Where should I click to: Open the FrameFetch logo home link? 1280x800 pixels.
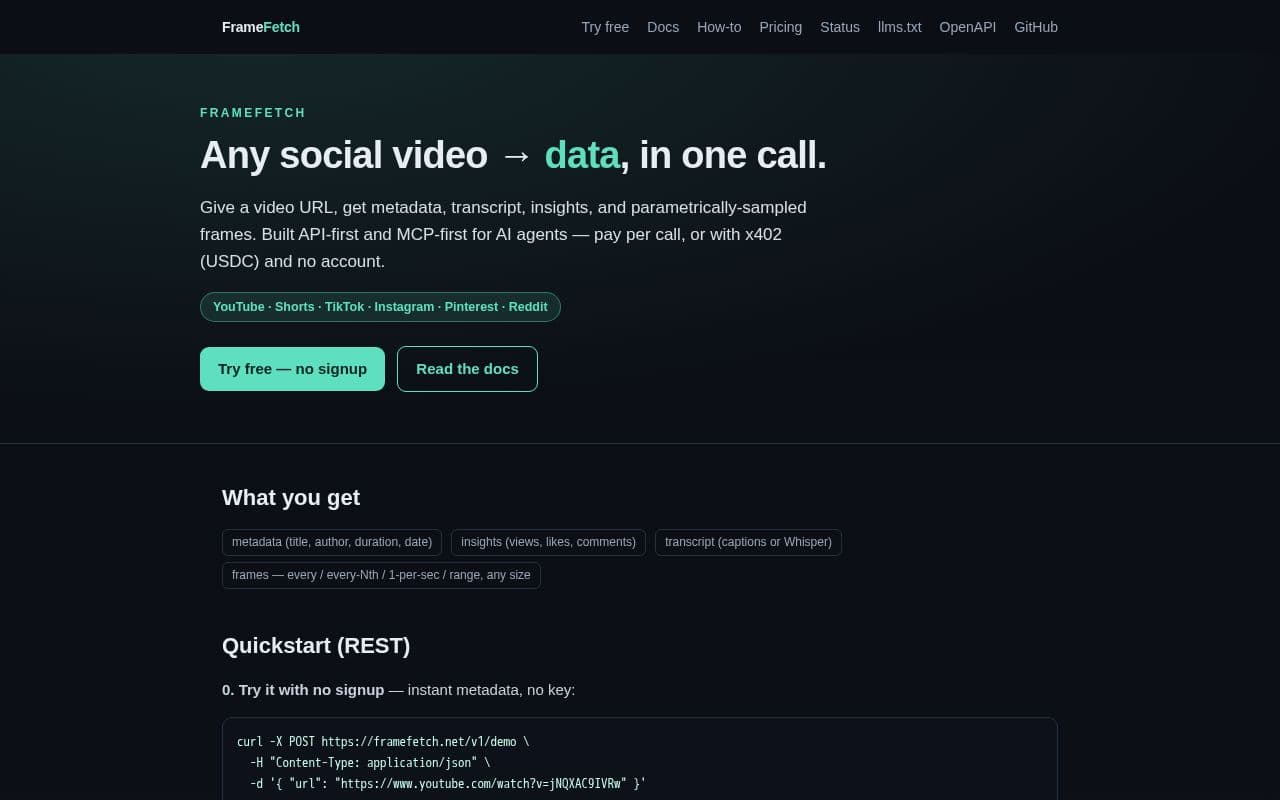[260, 27]
